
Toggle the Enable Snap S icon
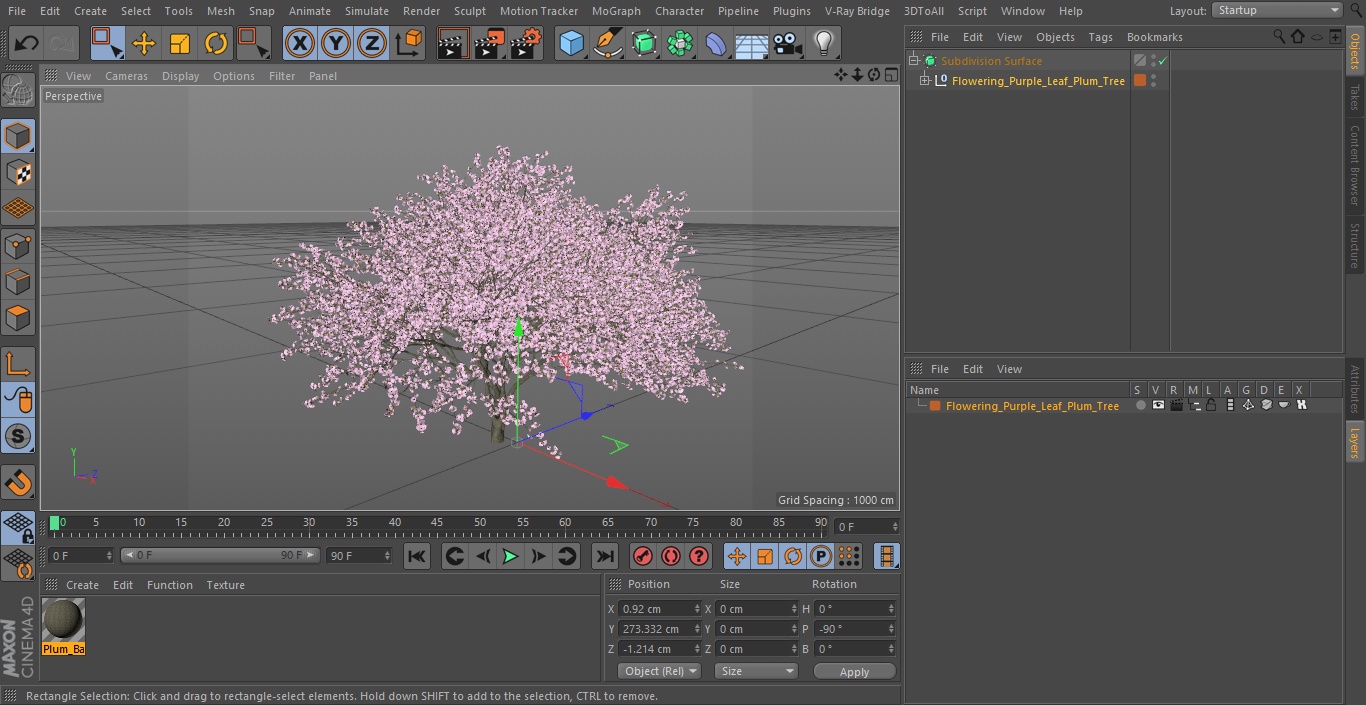pyautogui.click(x=18, y=436)
